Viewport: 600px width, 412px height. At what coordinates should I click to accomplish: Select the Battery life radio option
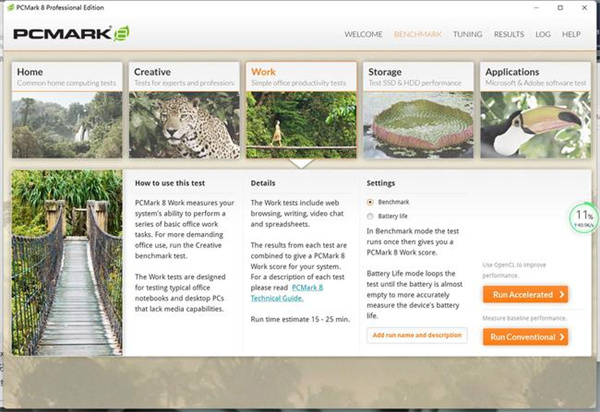370,216
